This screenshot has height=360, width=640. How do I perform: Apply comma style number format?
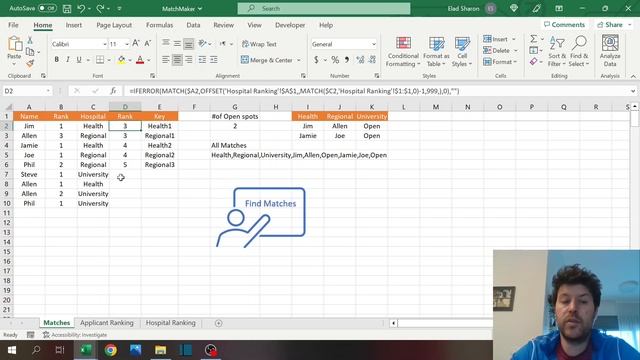pyautogui.click(x=347, y=60)
